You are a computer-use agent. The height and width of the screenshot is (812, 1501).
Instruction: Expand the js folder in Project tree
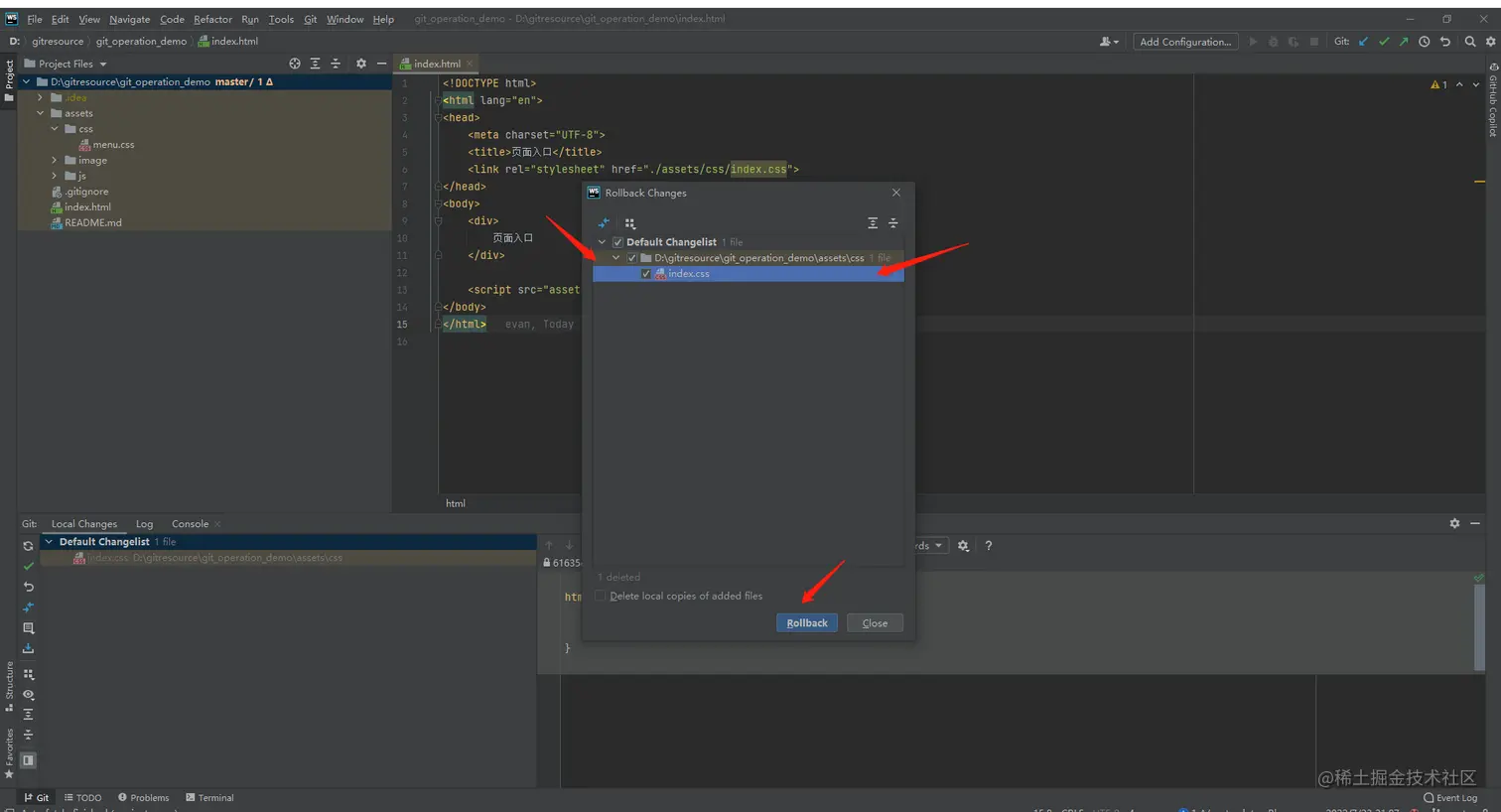[55, 176]
